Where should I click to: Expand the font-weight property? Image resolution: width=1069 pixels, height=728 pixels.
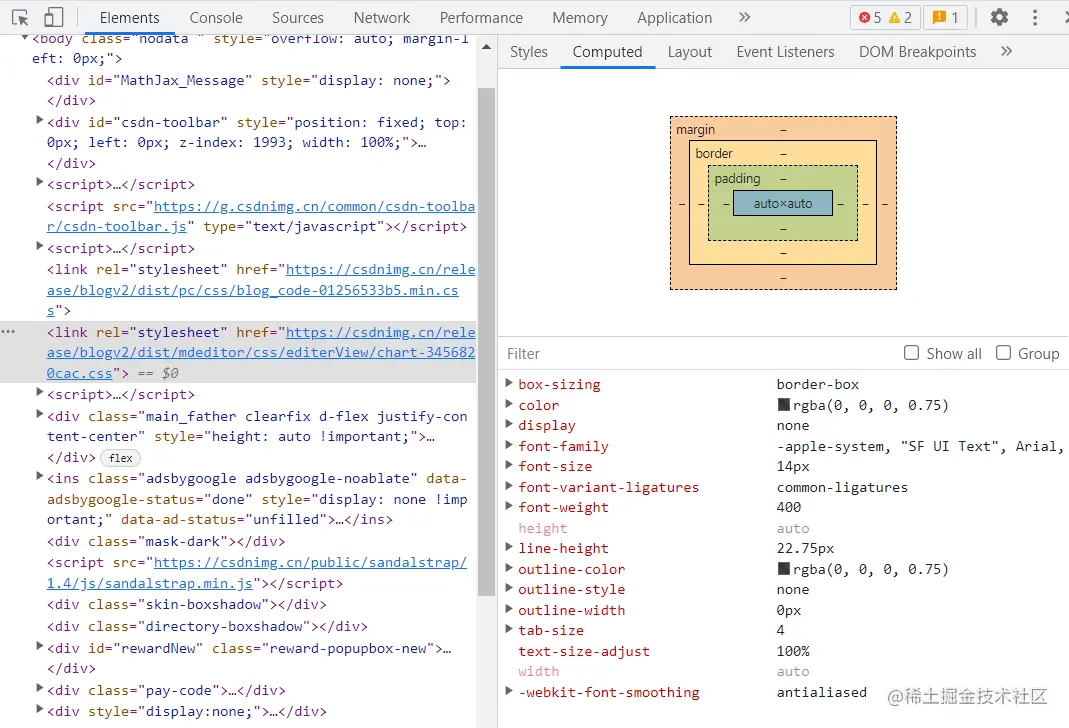click(509, 506)
